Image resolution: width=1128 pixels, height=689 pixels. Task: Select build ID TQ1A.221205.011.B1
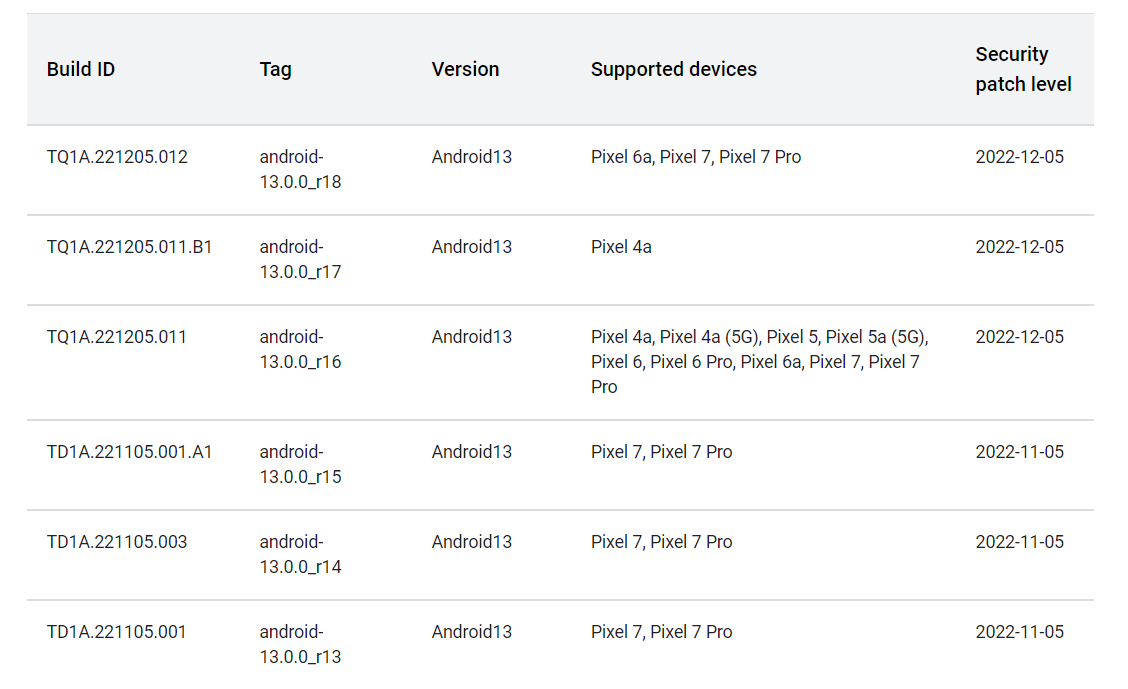(129, 247)
